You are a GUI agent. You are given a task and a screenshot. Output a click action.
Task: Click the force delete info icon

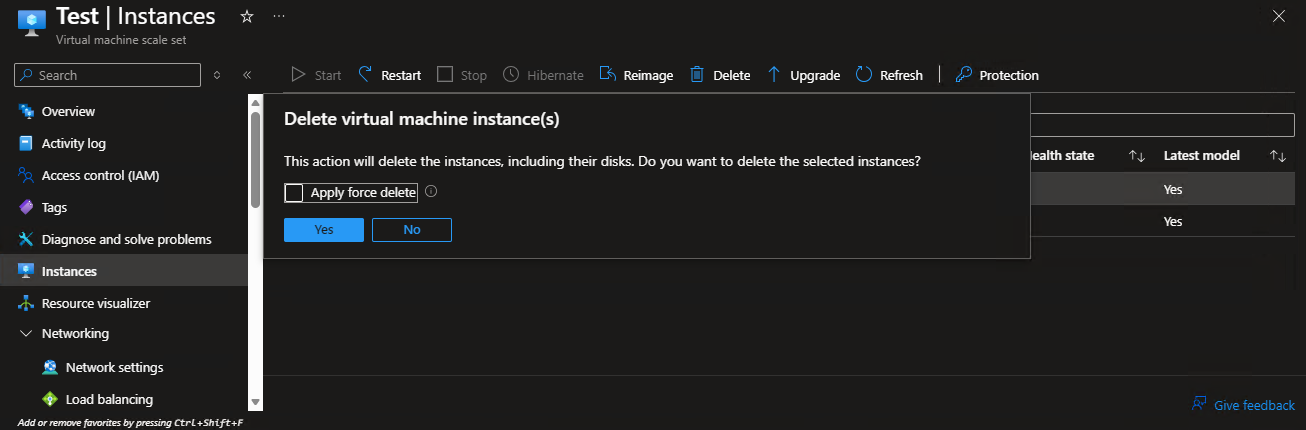click(431, 192)
